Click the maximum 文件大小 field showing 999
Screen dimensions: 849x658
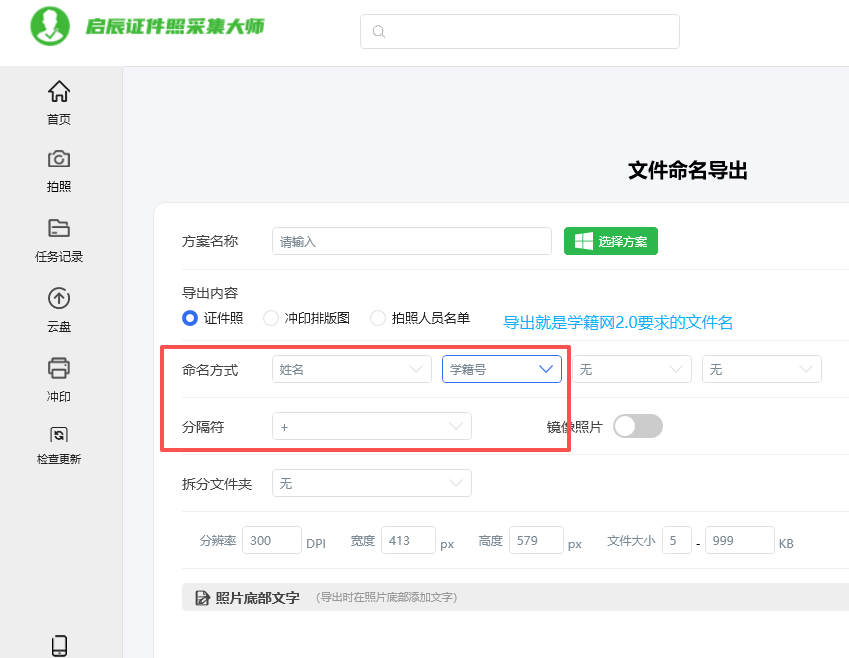[x=740, y=540]
